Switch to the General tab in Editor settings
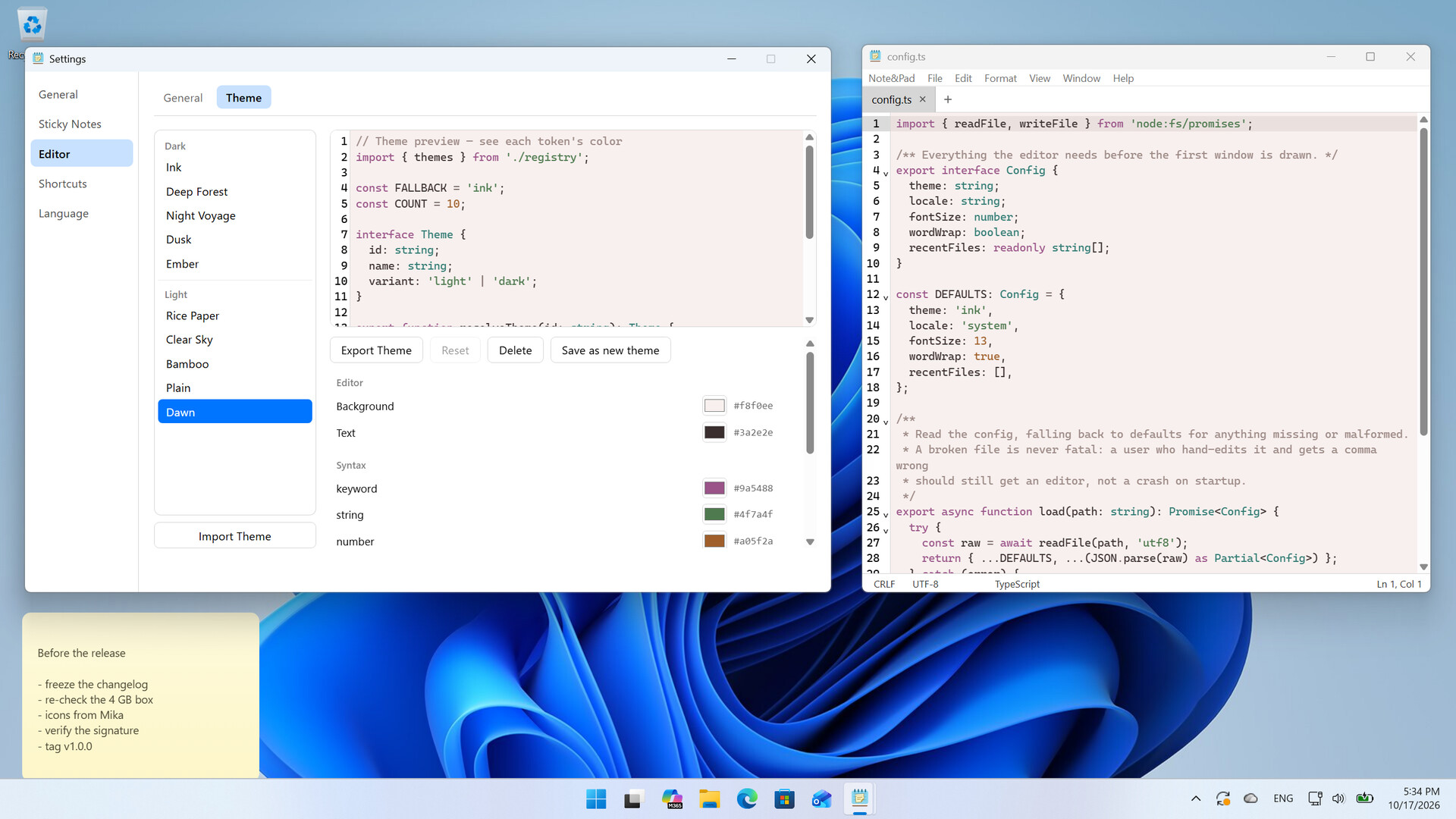The height and width of the screenshot is (819, 1456). click(x=183, y=98)
